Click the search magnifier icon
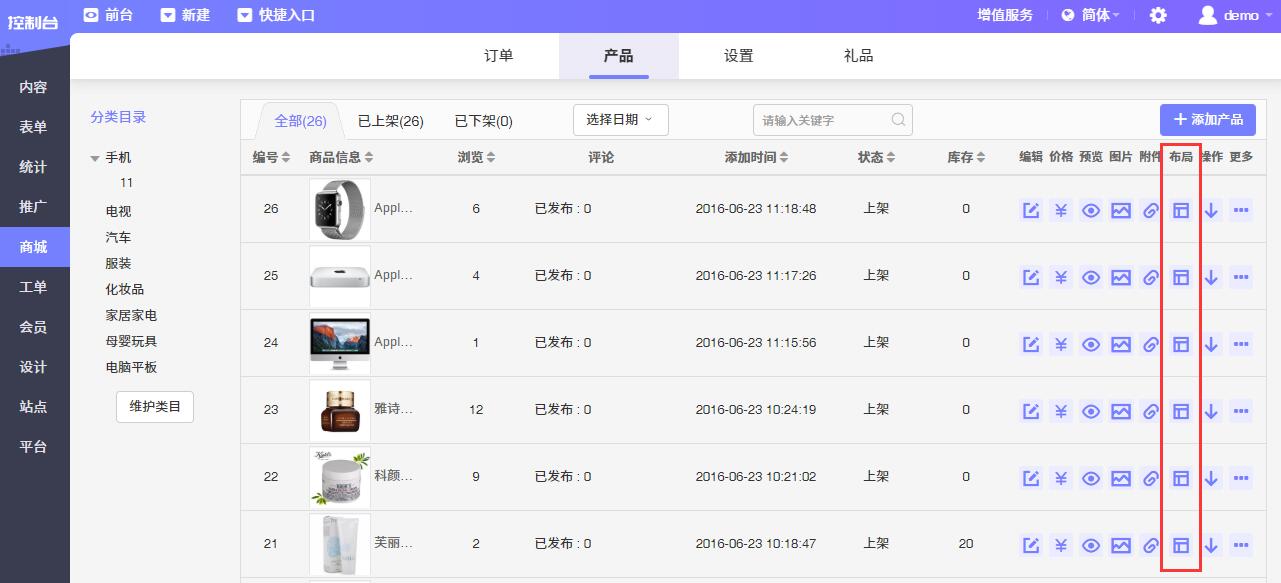The height and width of the screenshot is (583, 1281). pos(898,120)
